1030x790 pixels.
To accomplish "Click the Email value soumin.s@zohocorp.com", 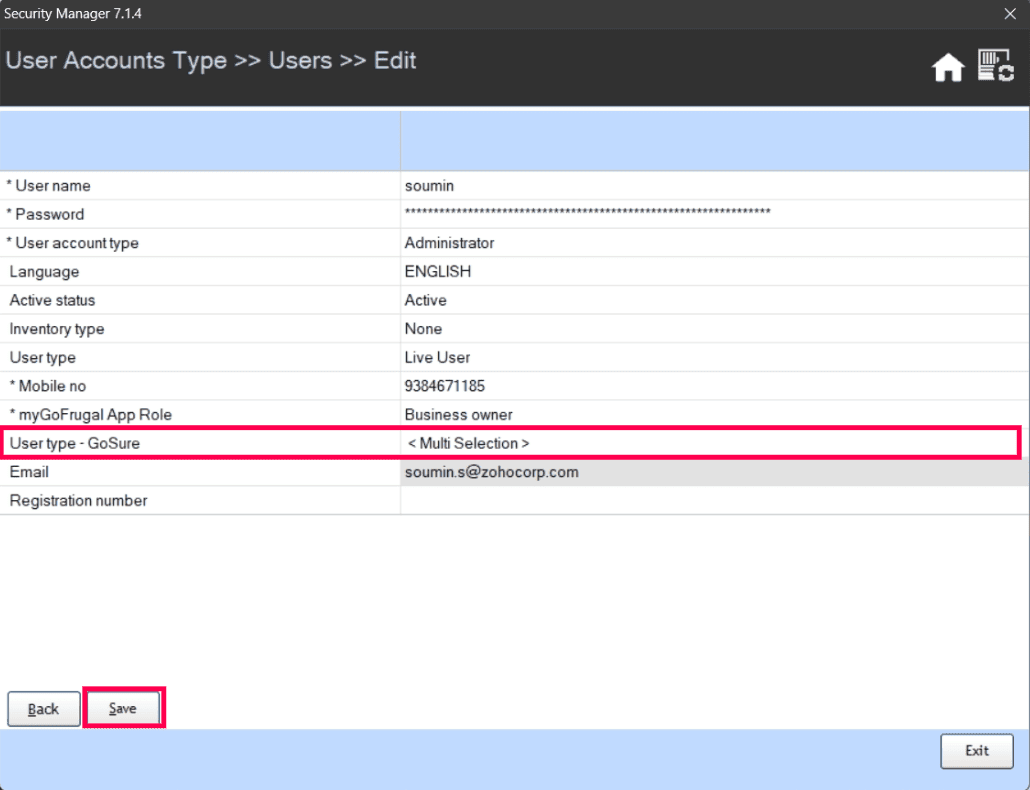I will [x=715, y=472].
